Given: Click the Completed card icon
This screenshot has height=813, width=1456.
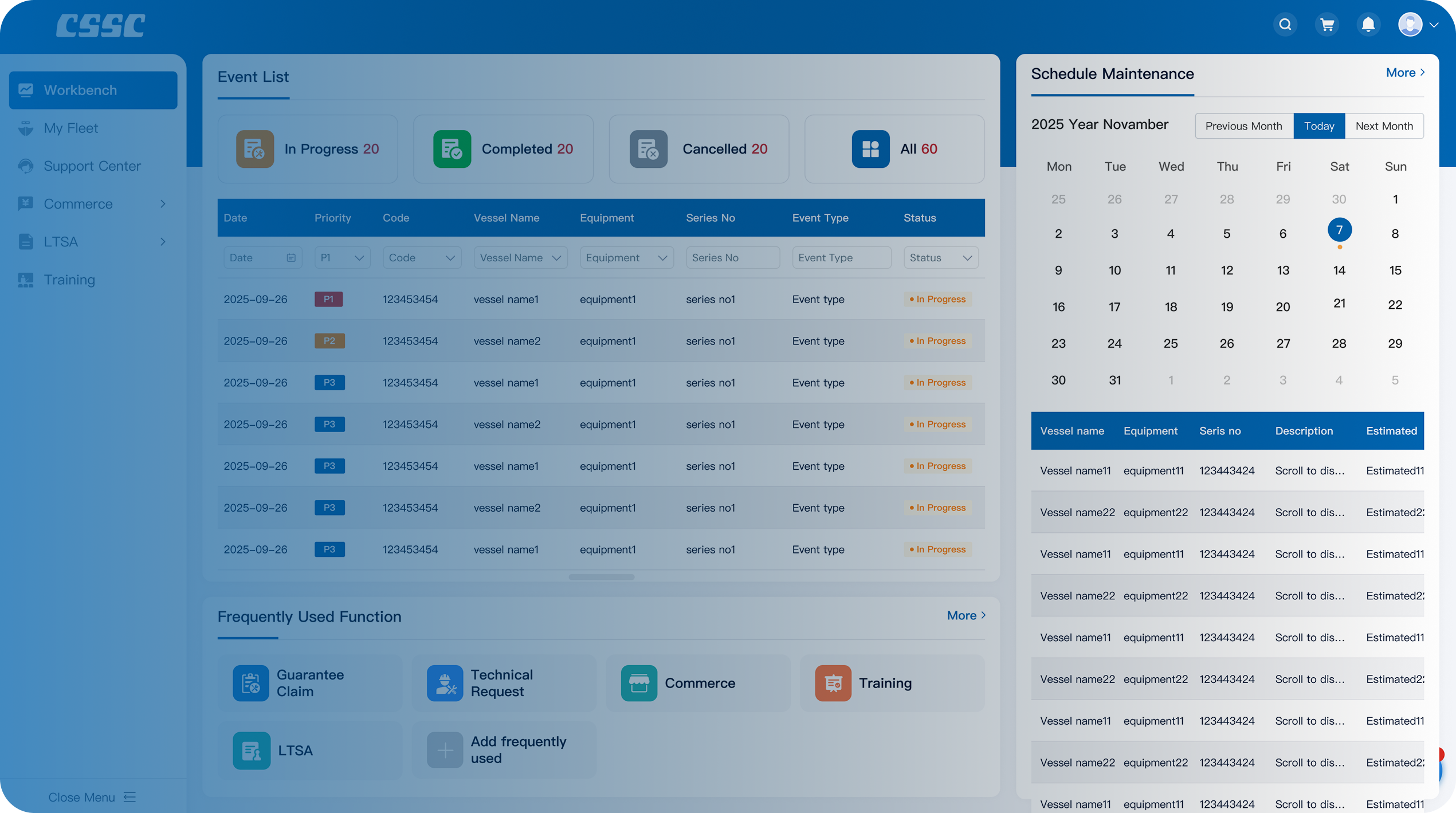Looking at the screenshot, I should point(452,149).
